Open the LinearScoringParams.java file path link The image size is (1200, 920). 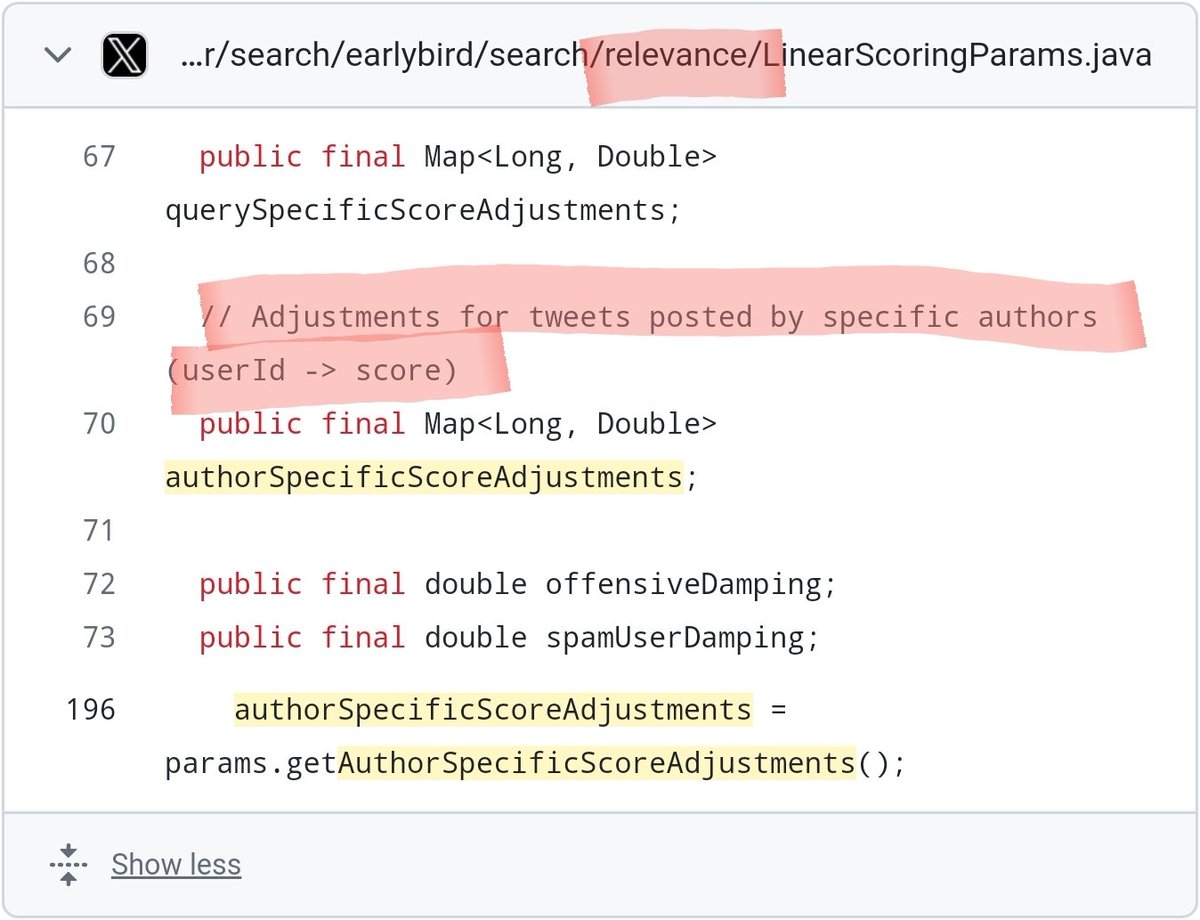(x=665, y=55)
